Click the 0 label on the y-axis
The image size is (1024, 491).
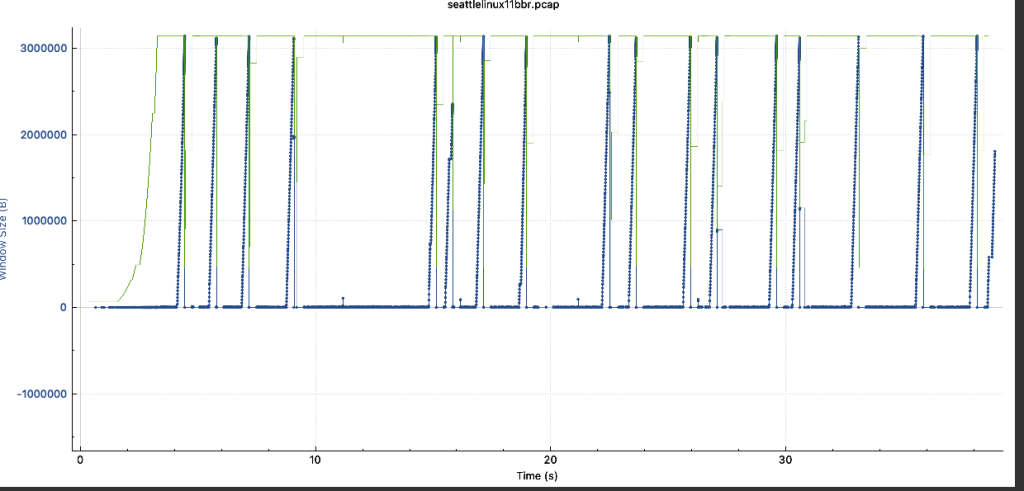62,307
